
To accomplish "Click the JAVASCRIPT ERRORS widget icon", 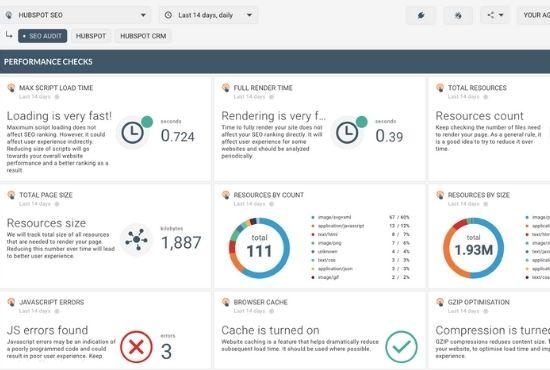I will point(11,302).
